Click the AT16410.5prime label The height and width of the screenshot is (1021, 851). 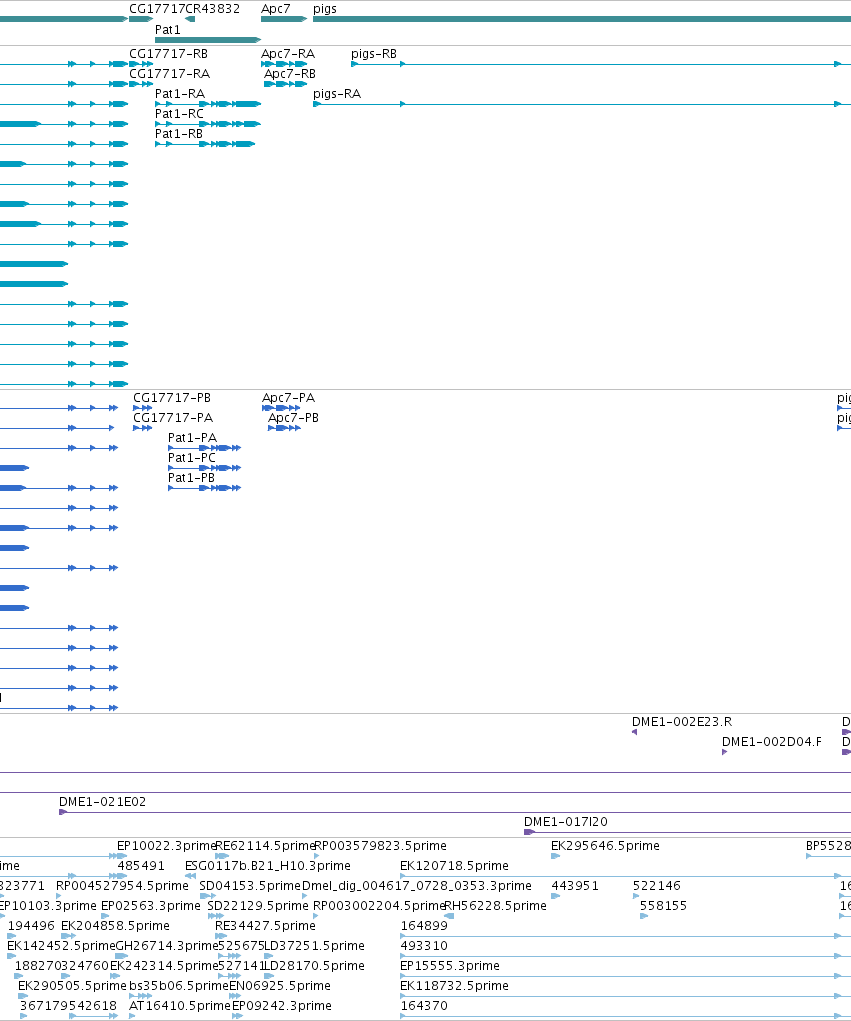(x=180, y=1006)
